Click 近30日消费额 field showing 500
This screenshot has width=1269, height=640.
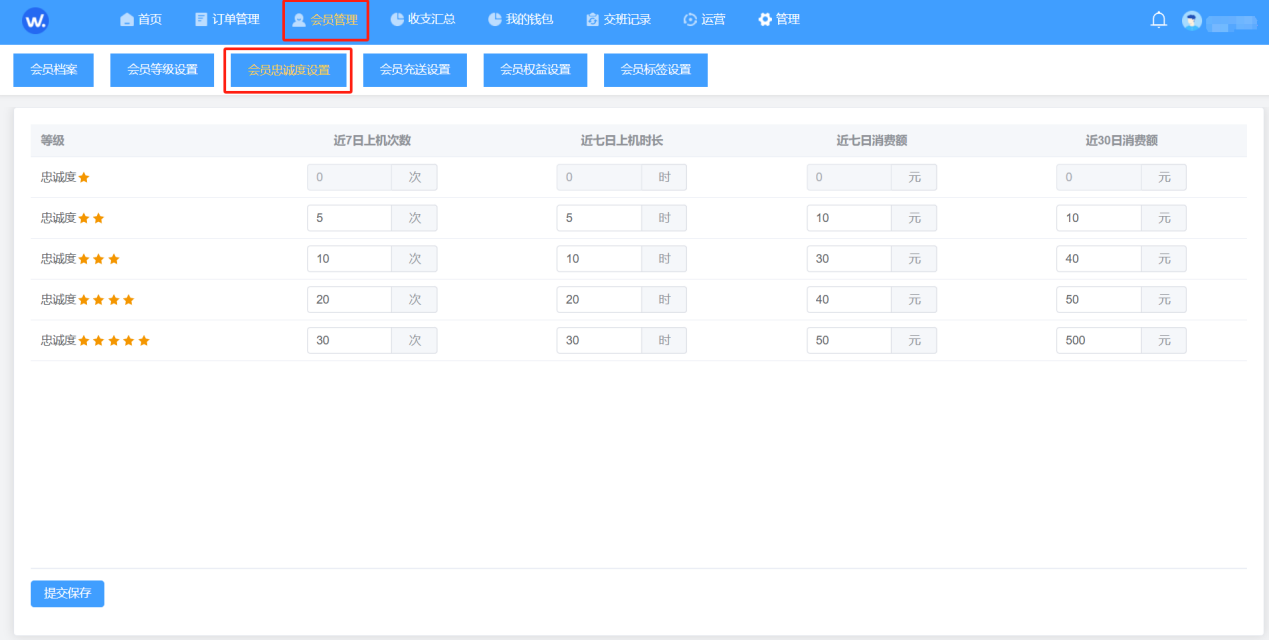click(1099, 341)
